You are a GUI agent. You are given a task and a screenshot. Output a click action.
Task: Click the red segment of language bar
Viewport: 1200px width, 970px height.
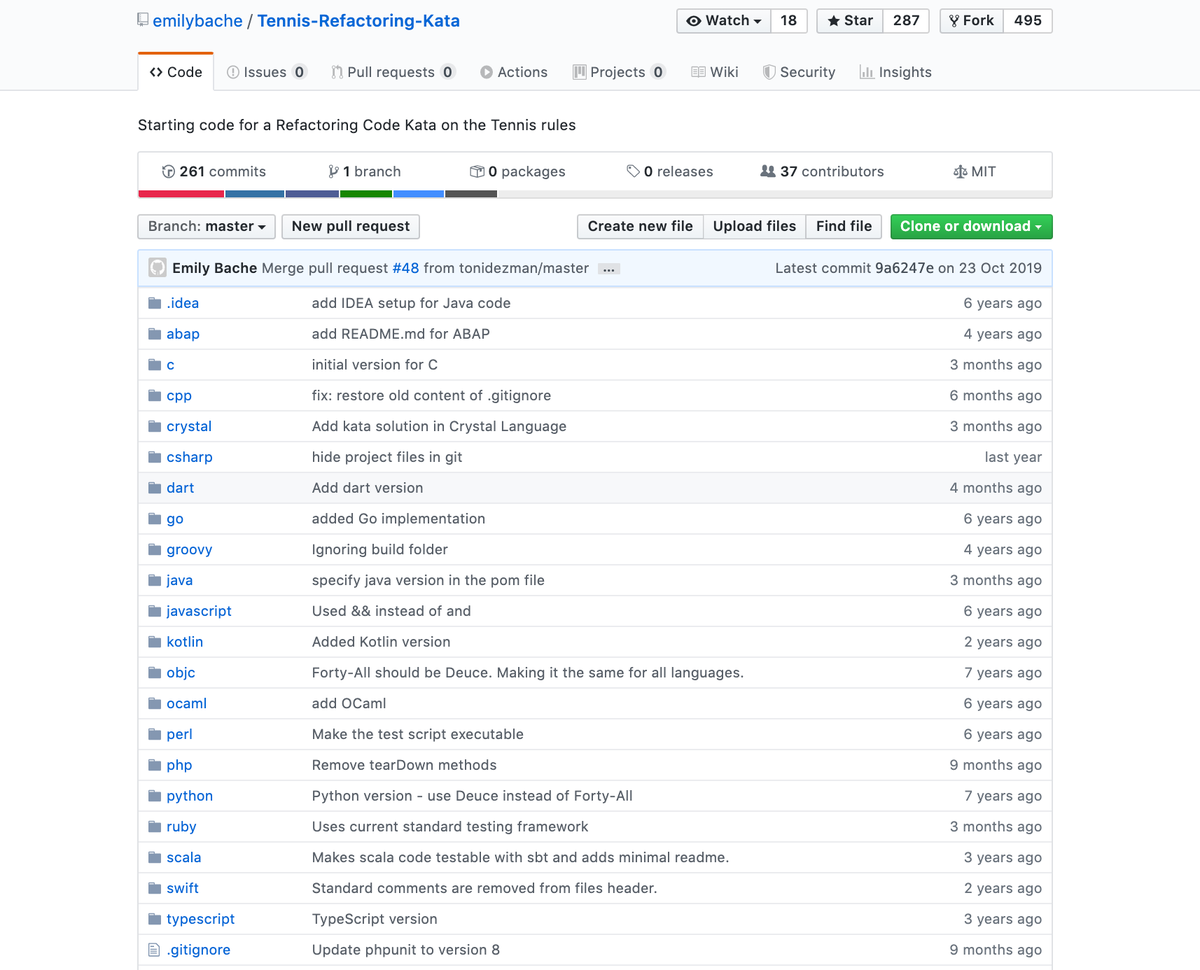click(x=181, y=194)
